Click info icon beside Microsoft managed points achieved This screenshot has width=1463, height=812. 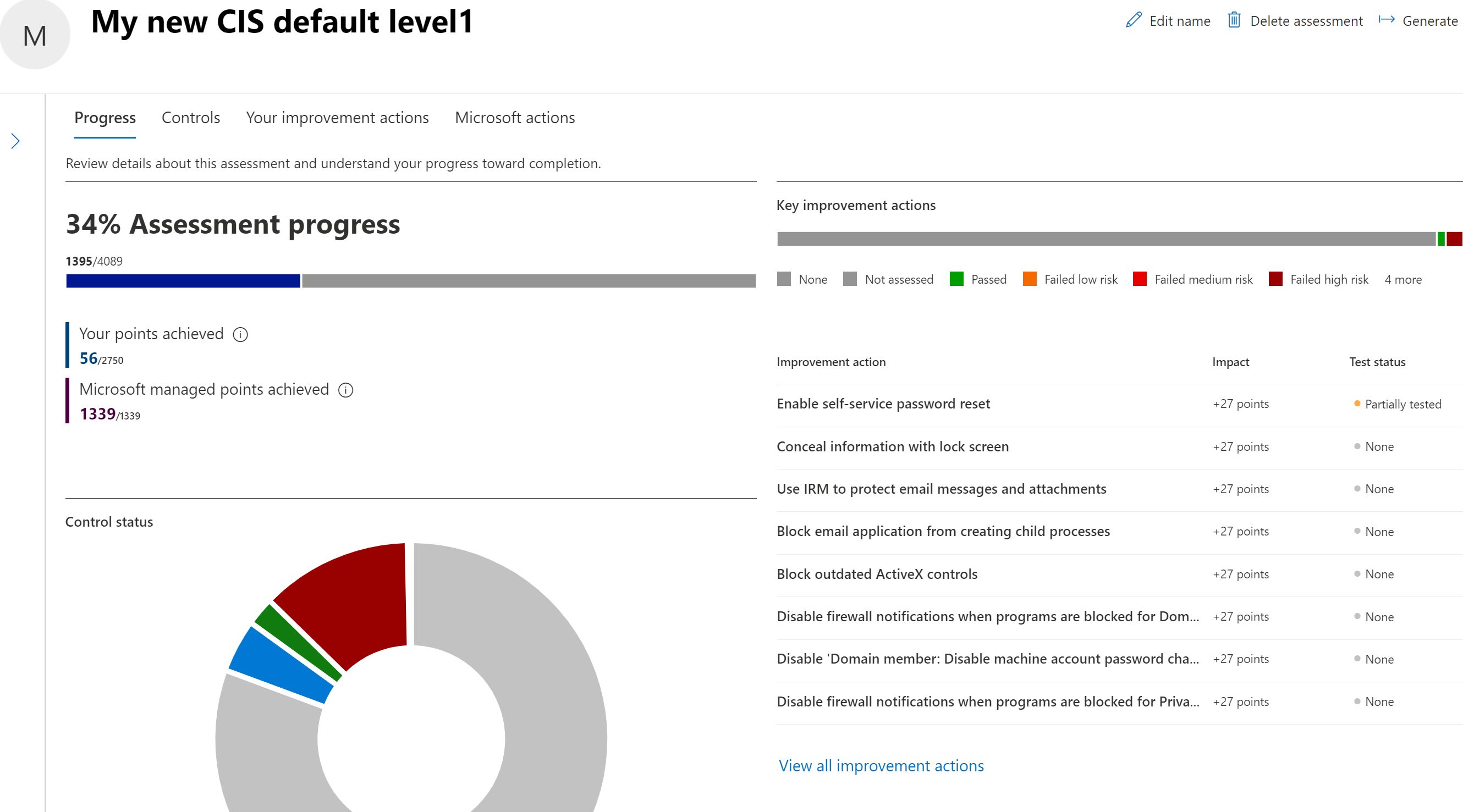345,390
